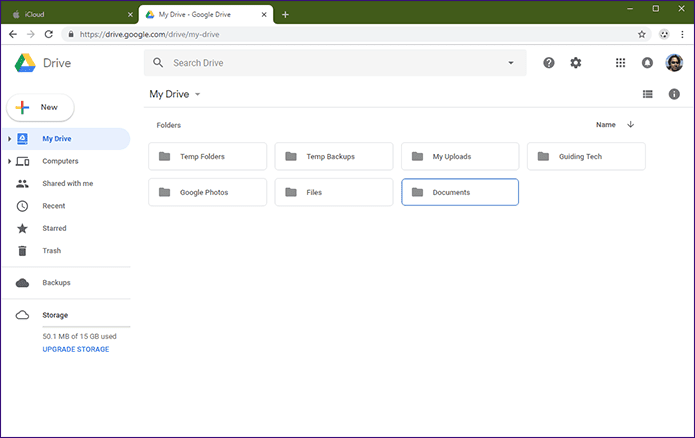The image size is (695, 438).
Task: Expand Computers tree arrow
Action: click(x=9, y=161)
